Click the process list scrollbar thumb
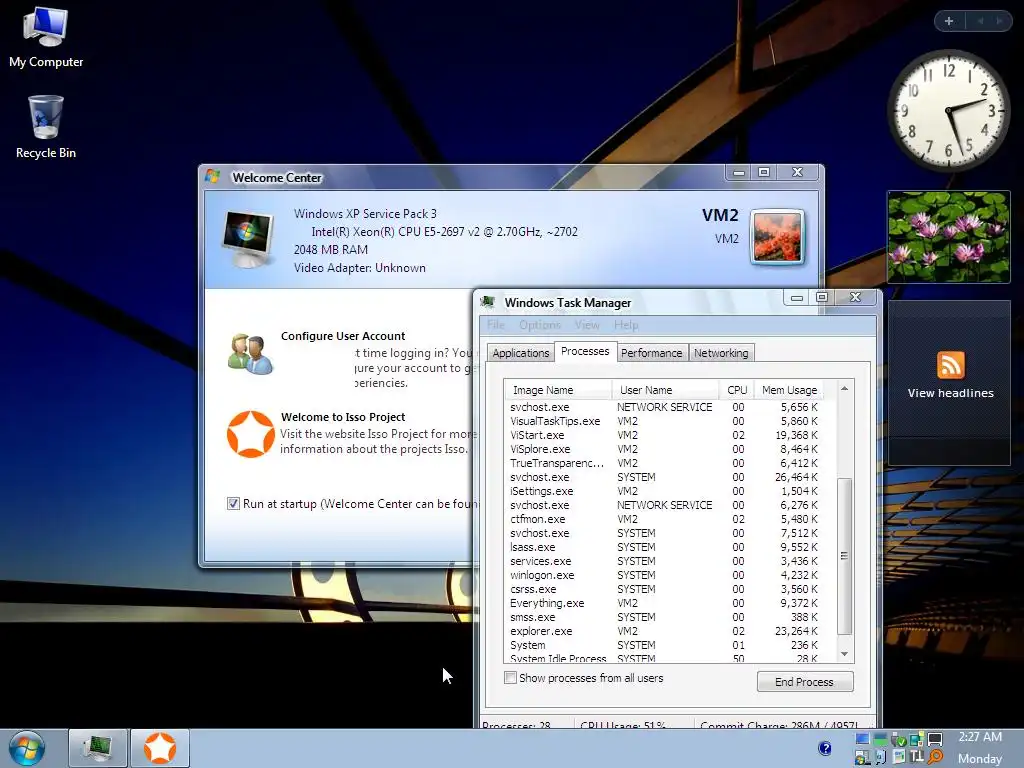This screenshot has height=768, width=1024. 844,556
